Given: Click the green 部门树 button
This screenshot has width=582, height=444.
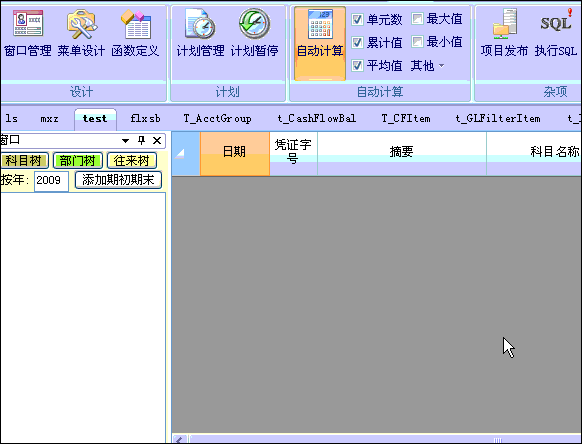Looking at the screenshot, I should tap(78, 161).
